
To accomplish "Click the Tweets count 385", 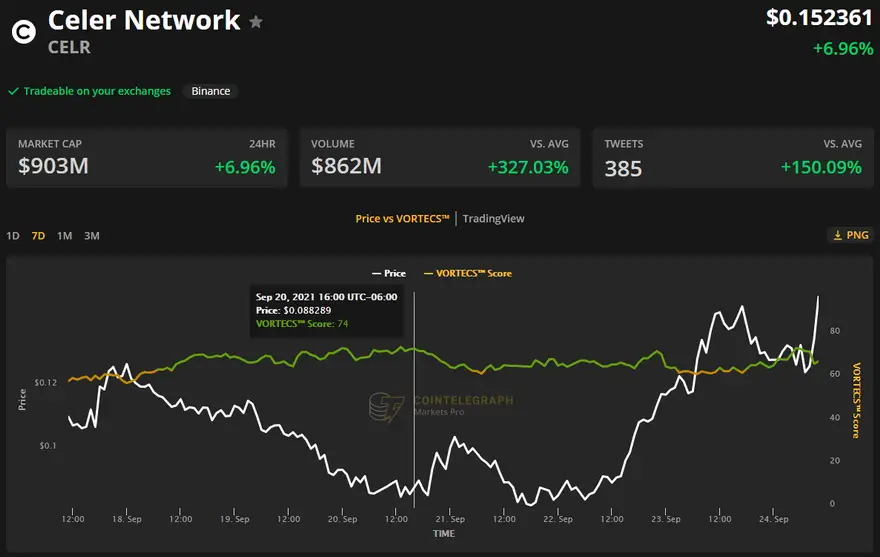I will click(623, 168).
